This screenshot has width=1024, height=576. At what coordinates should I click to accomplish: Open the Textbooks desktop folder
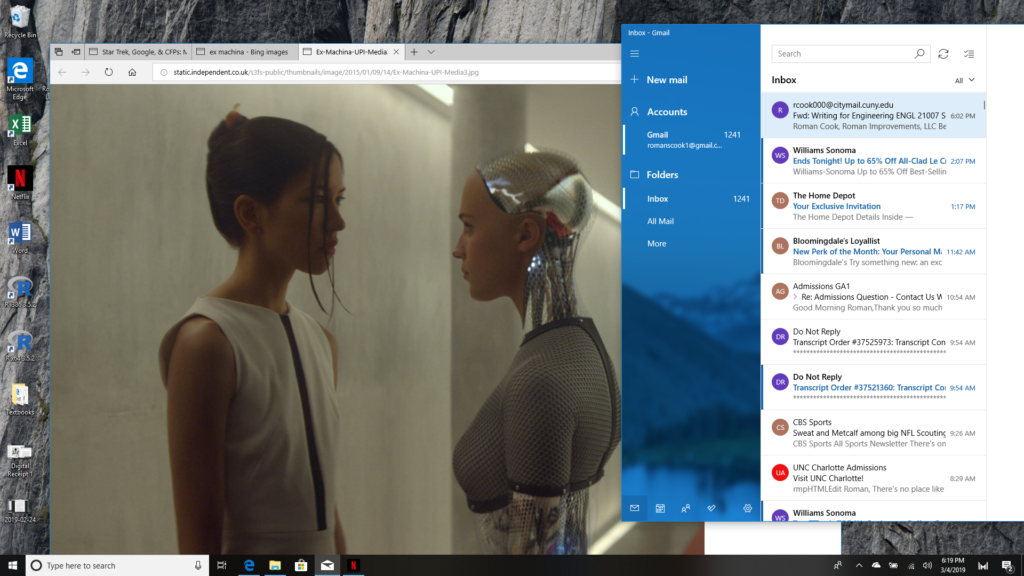coord(20,400)
